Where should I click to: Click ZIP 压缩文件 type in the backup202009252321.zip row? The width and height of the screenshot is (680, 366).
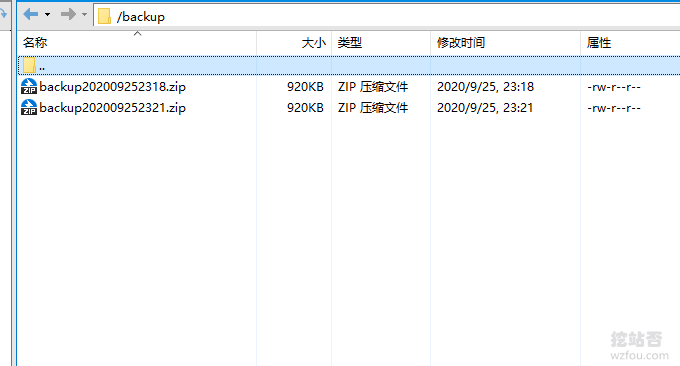373,108
